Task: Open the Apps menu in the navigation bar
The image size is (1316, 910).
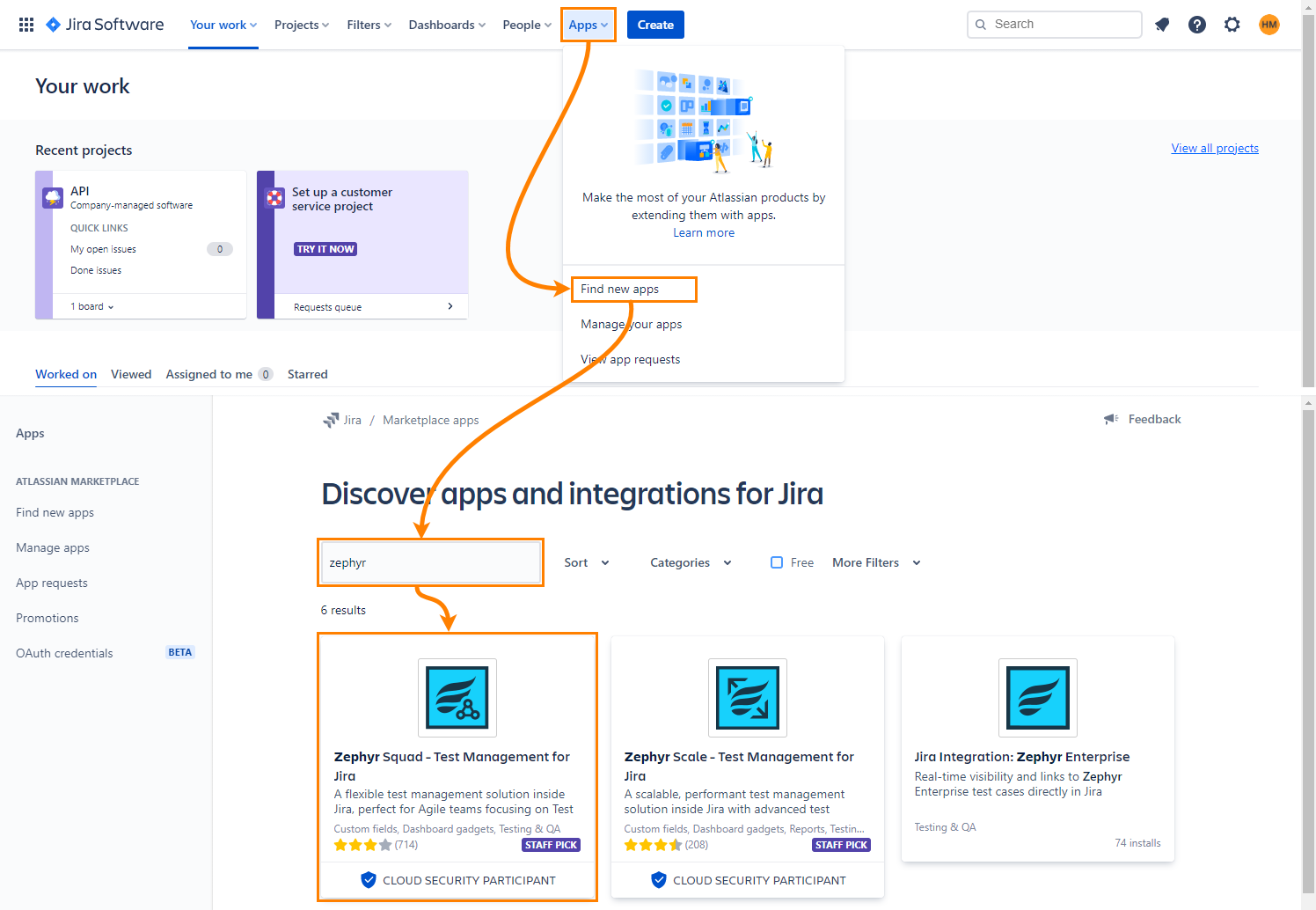Action: click(587, 24)
